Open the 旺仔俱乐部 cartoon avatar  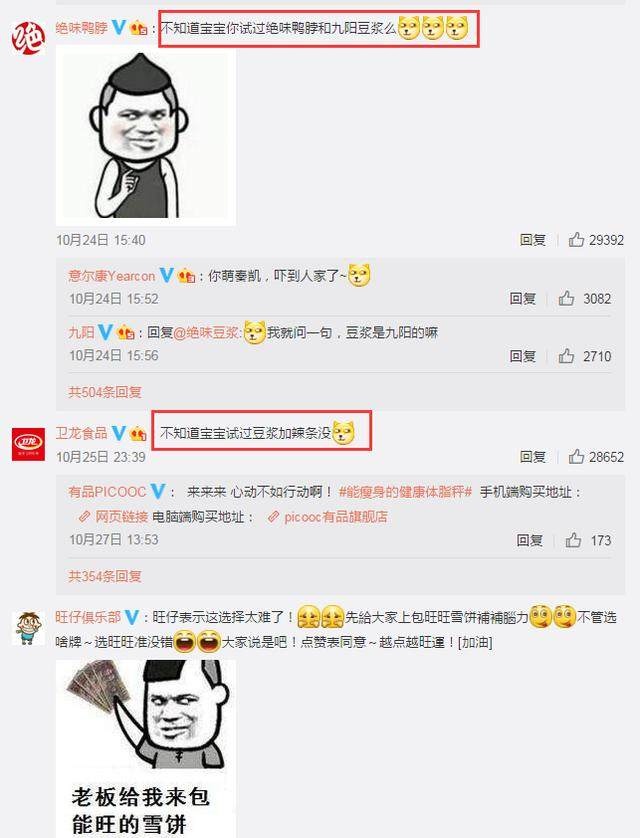pyautogui.click(x=28, y=628)
